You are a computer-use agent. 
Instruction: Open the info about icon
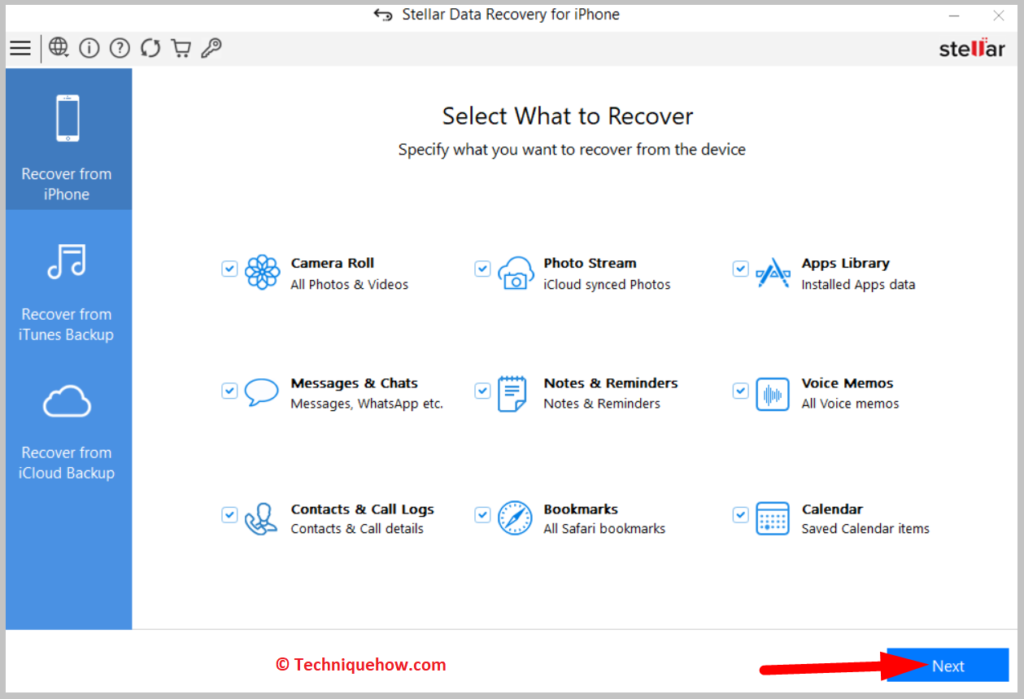point(89,48)
